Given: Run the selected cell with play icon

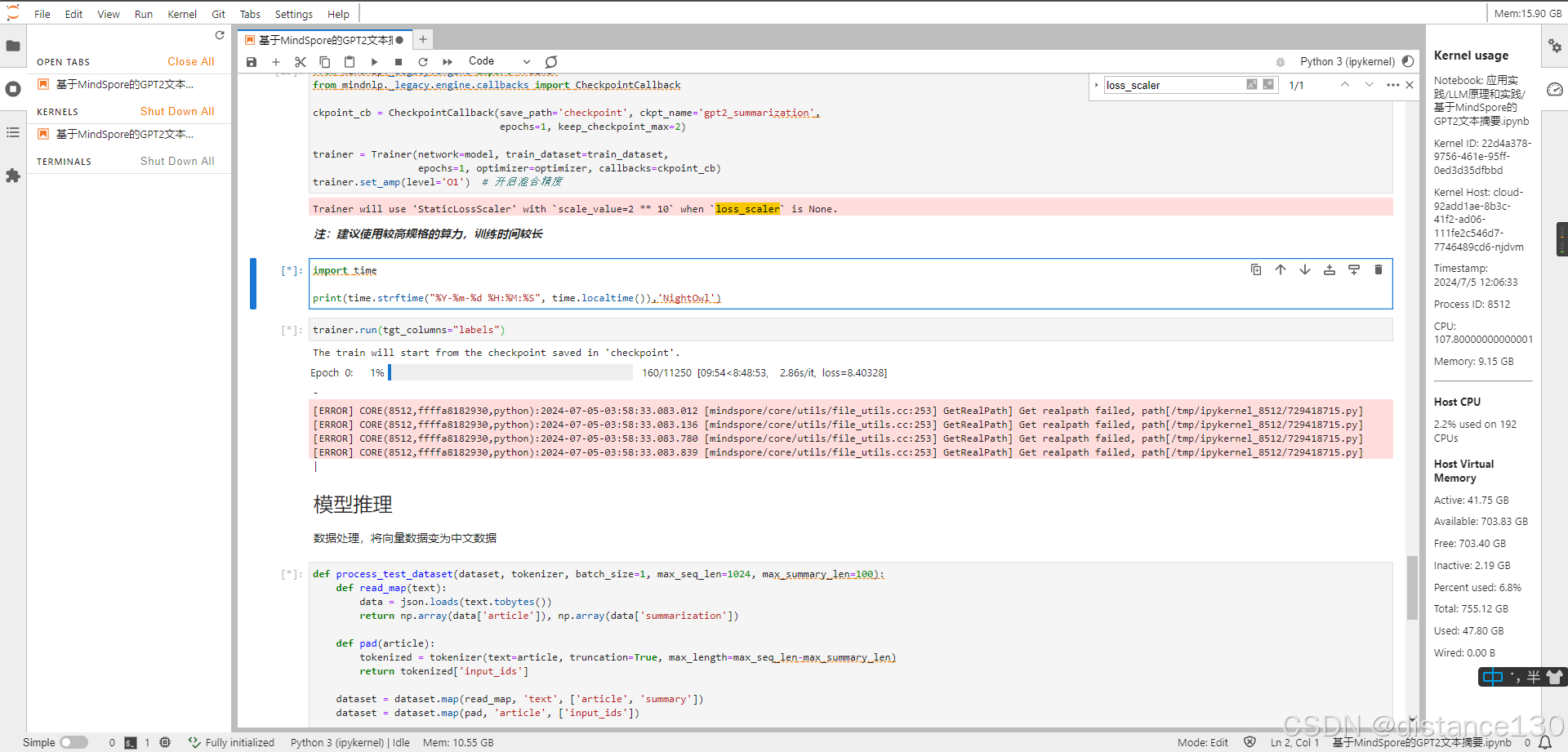Looking at the screenshot, I should coord(374,62).
